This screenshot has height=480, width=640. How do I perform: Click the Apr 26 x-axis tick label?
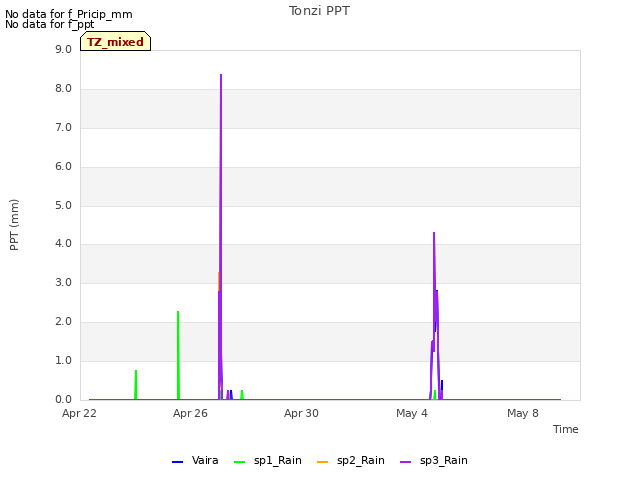[x=190, y=413]
